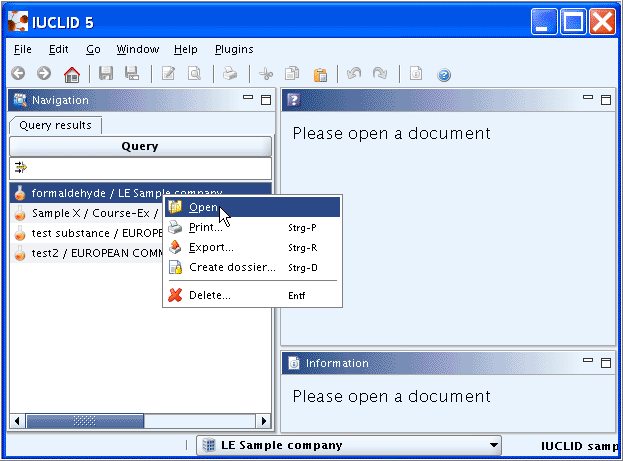This screenshot has height=461, width=623.
Task: Choose Export... from the context menu
Action: pyautogui.click(x=252, y=247)
